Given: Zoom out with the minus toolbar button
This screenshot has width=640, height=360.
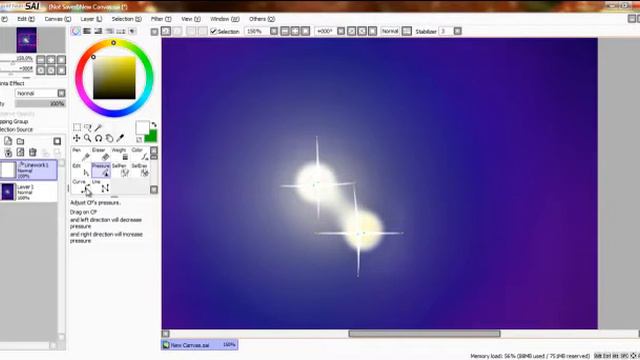Looking at the screenshot, I should pyautogui.click(x=285, y=31).
